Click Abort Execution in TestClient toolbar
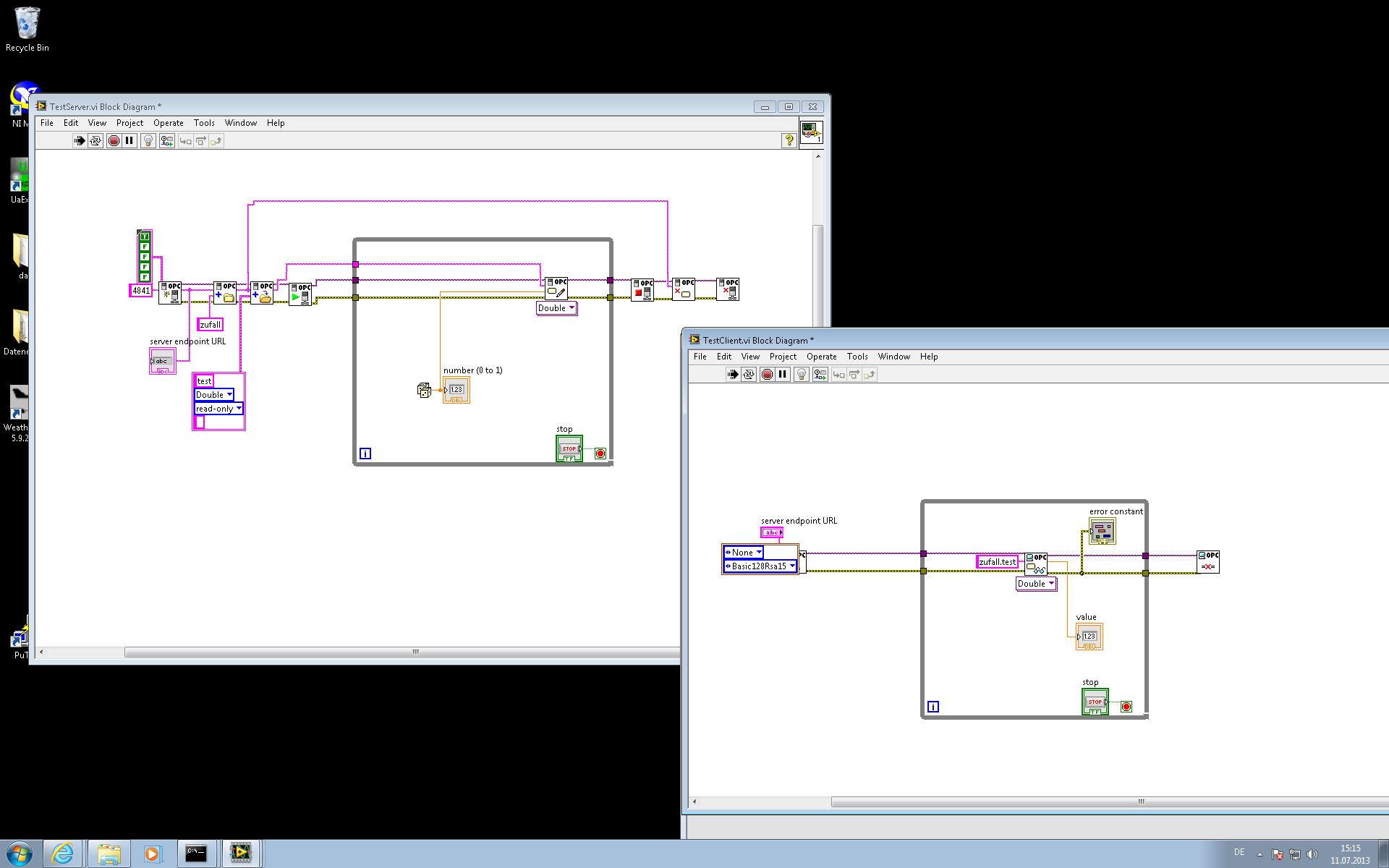 pyautogui.click(x=767, y=375)
